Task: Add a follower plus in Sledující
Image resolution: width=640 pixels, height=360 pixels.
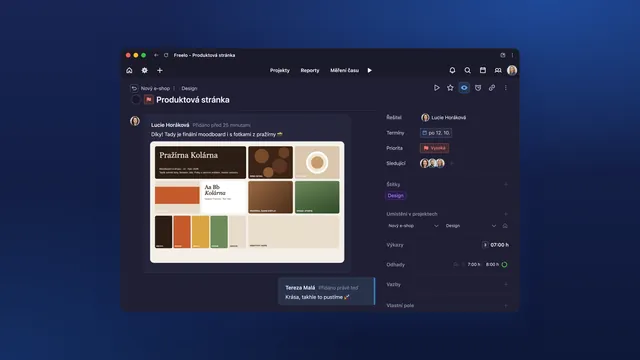Action: 451,163
